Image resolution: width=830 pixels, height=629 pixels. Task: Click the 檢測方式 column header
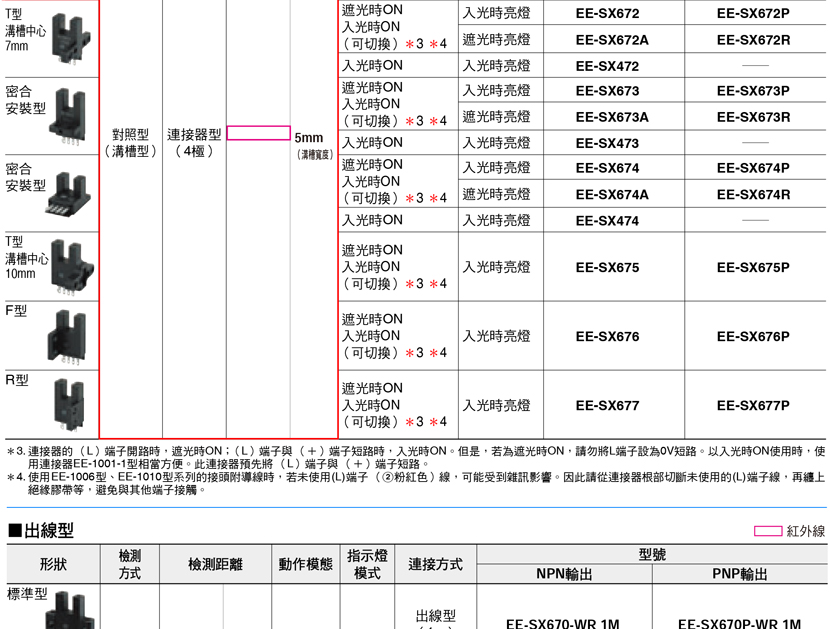[130, 564]
